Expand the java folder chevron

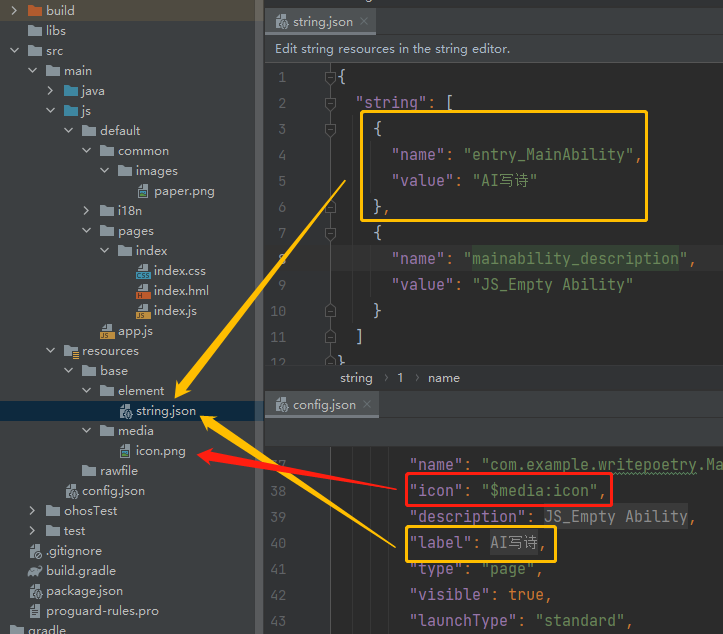(x=50, y=91)
